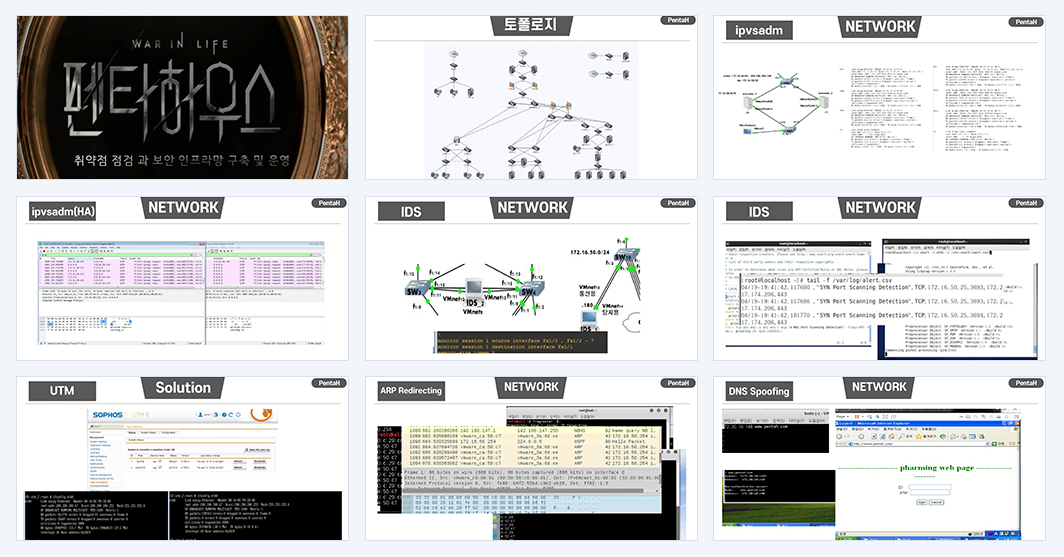Click the Solution header on UTM slide
This screenshot has width=1064, height=557.
click(x=183, y=388)
